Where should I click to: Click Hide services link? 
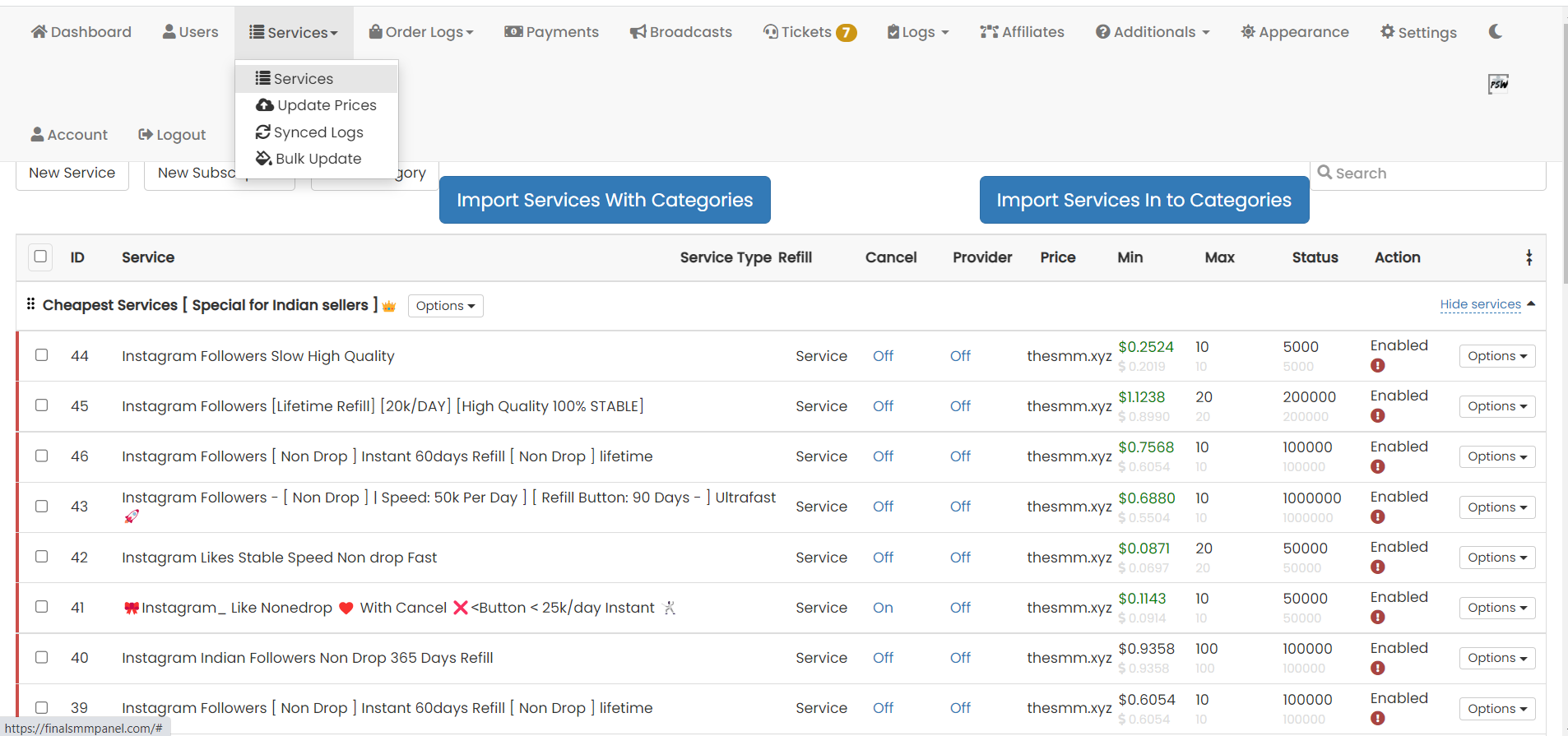click(x=1480, y=304)
